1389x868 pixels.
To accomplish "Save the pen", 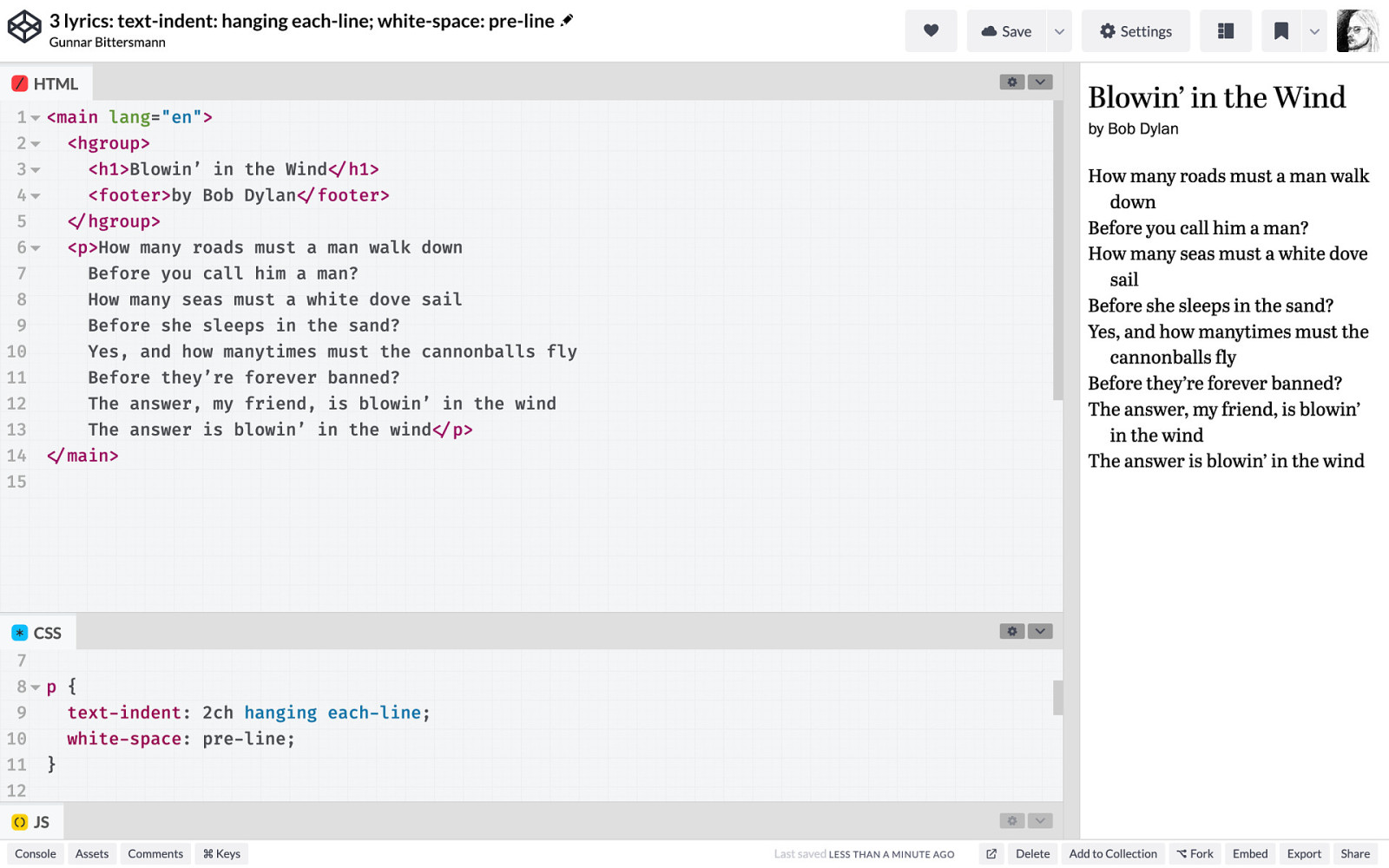I will [x=1007, y=31].
